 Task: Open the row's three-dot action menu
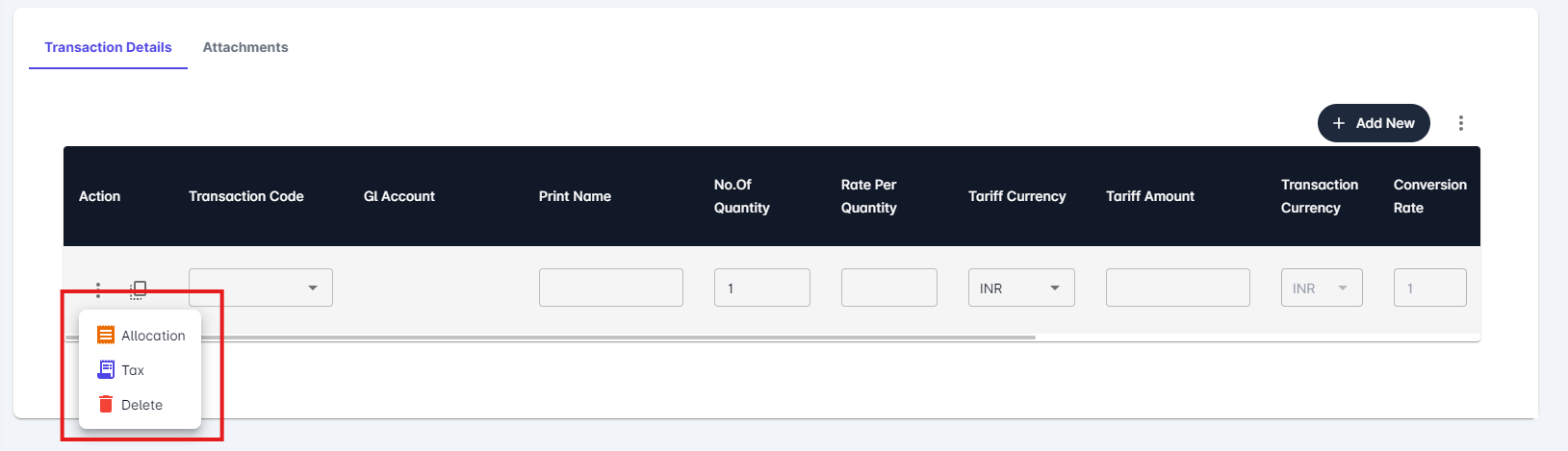pyautogui.click(x=98, y=288)
